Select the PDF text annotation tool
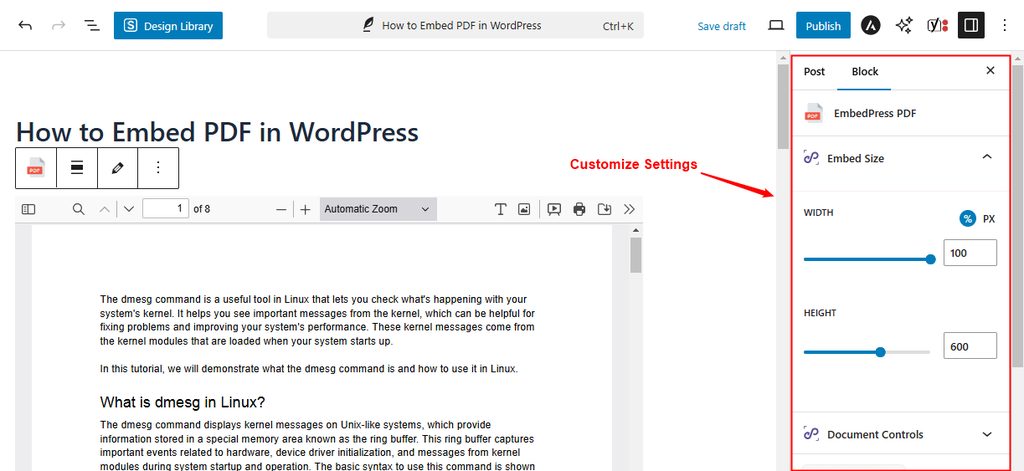 500,209
